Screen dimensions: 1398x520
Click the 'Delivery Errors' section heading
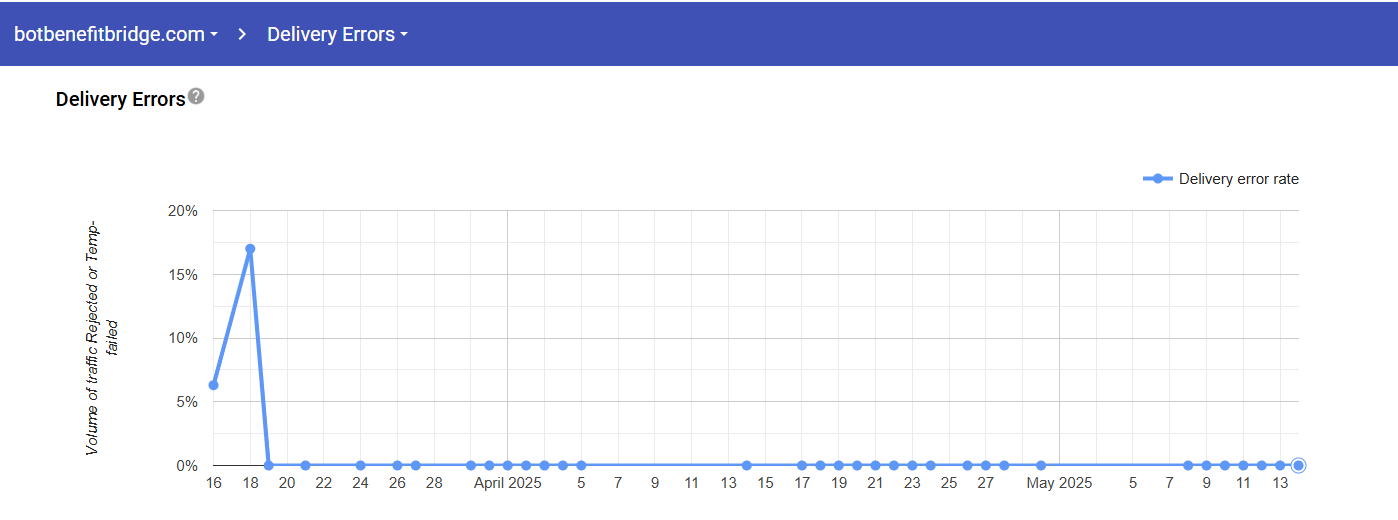(x=120, y=99)
